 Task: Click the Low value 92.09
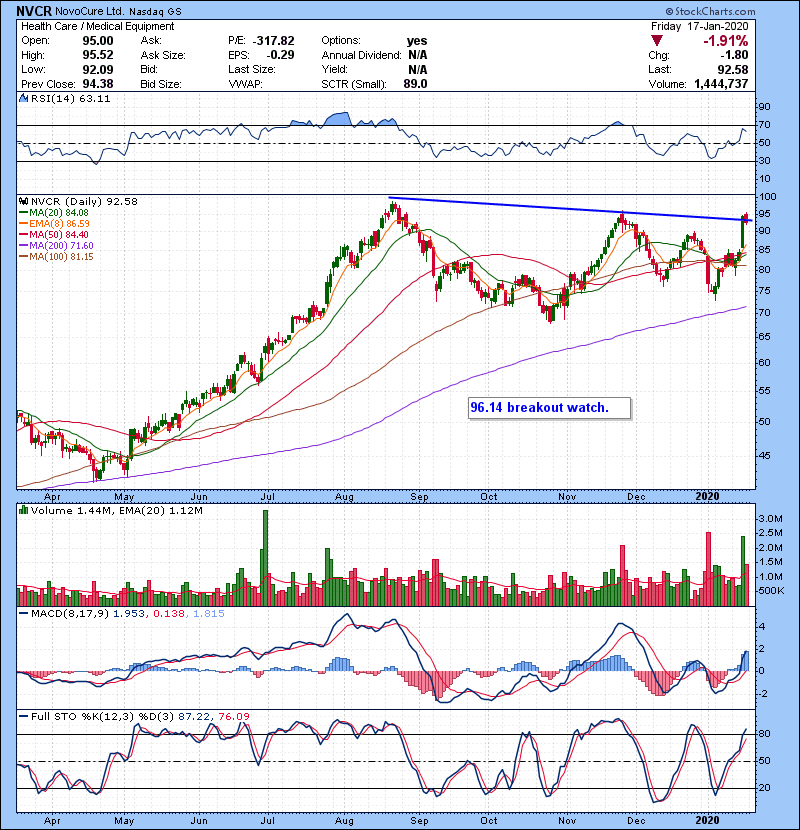click(x=97, y=69)
